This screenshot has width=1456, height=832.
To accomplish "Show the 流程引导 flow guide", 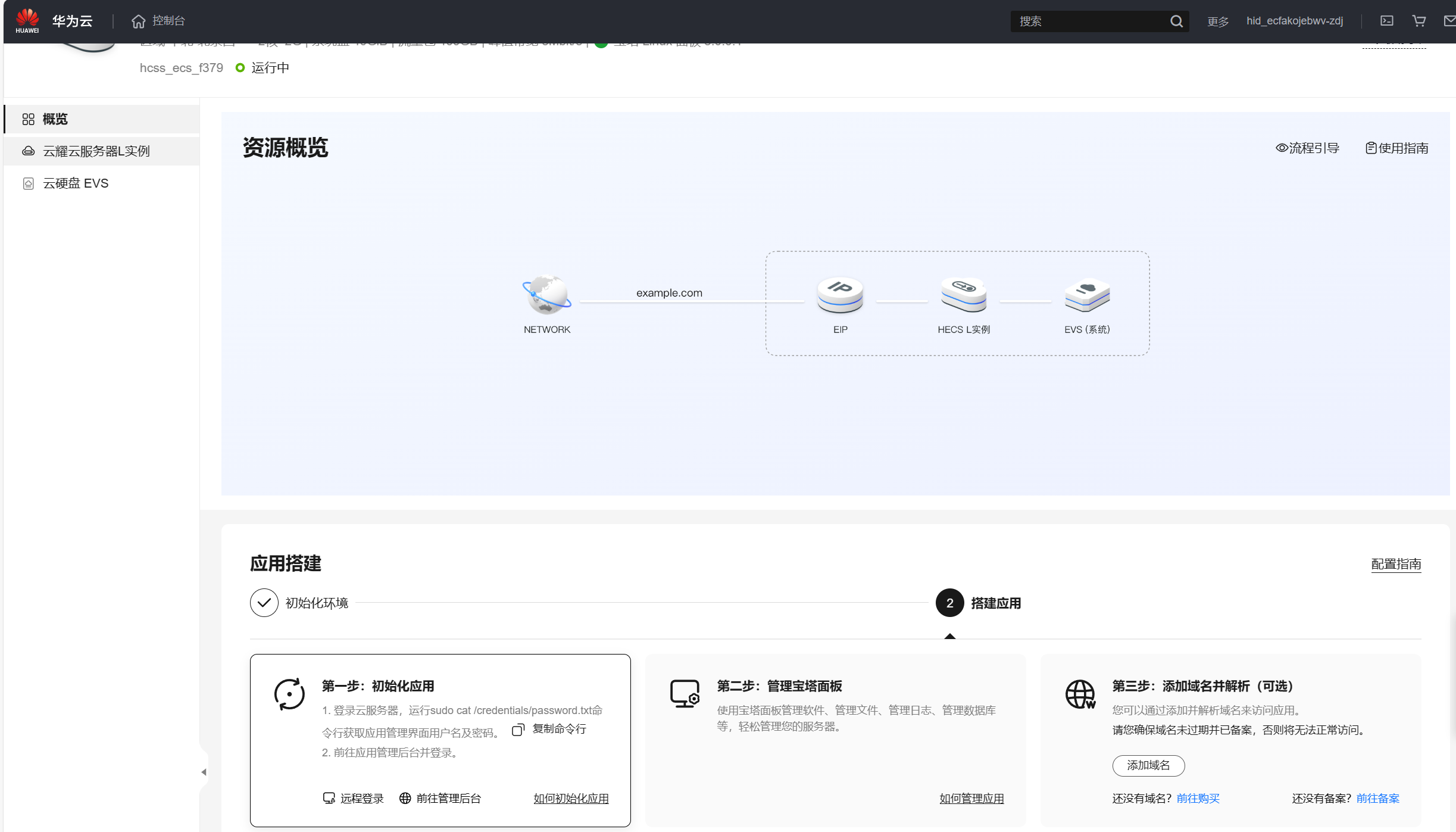I will [1307, 148].
